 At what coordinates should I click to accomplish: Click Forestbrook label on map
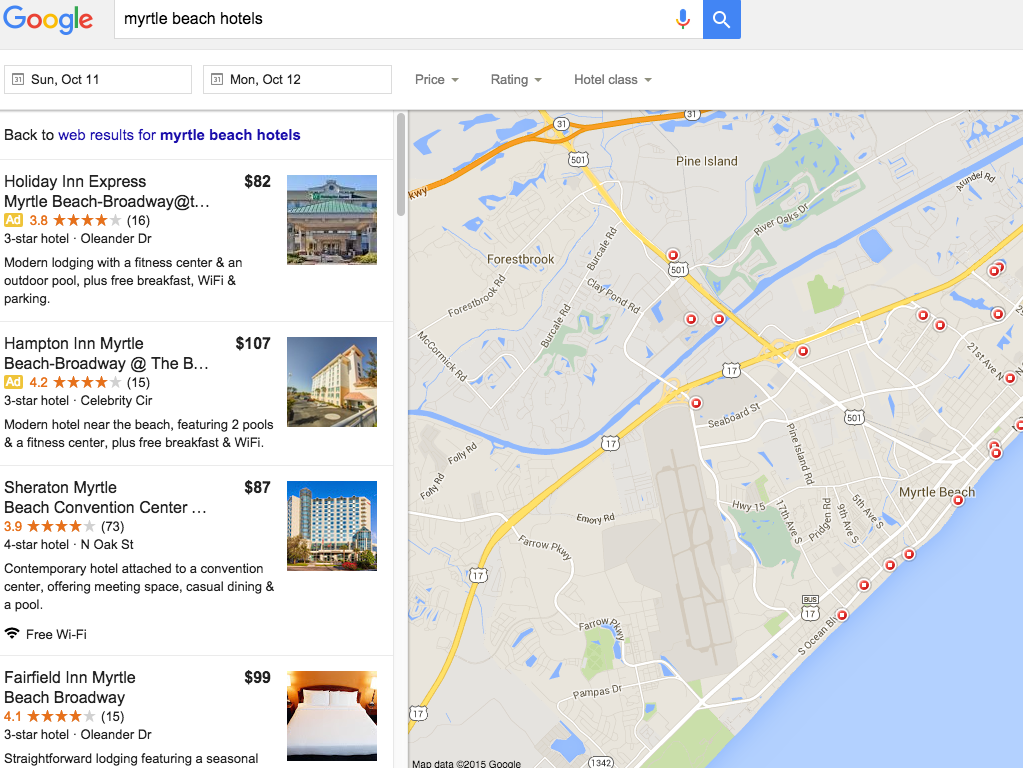pos(521,259)
